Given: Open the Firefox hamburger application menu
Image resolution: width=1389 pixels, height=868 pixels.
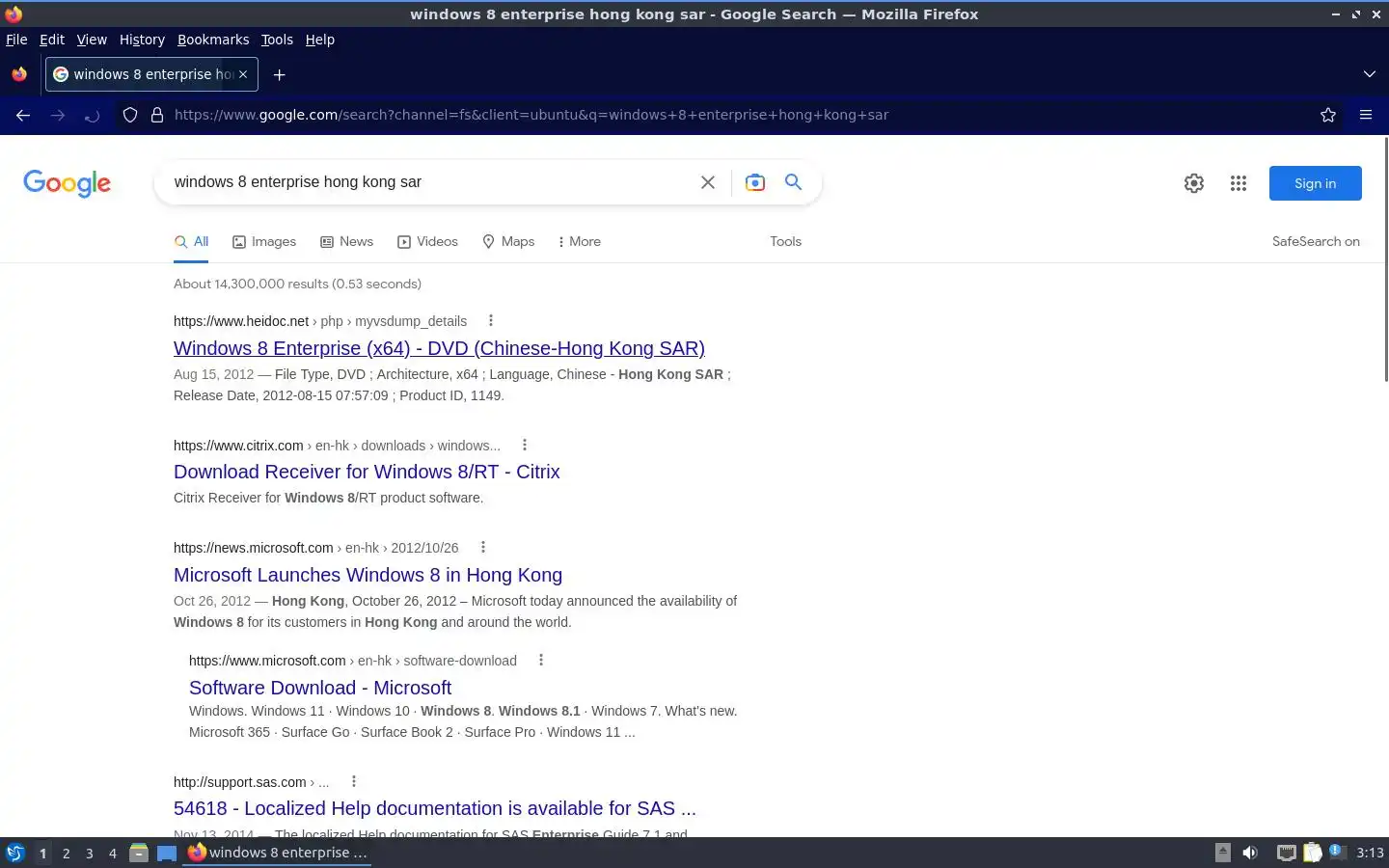Looking at the screenshot, I should tap(1366, 115).
